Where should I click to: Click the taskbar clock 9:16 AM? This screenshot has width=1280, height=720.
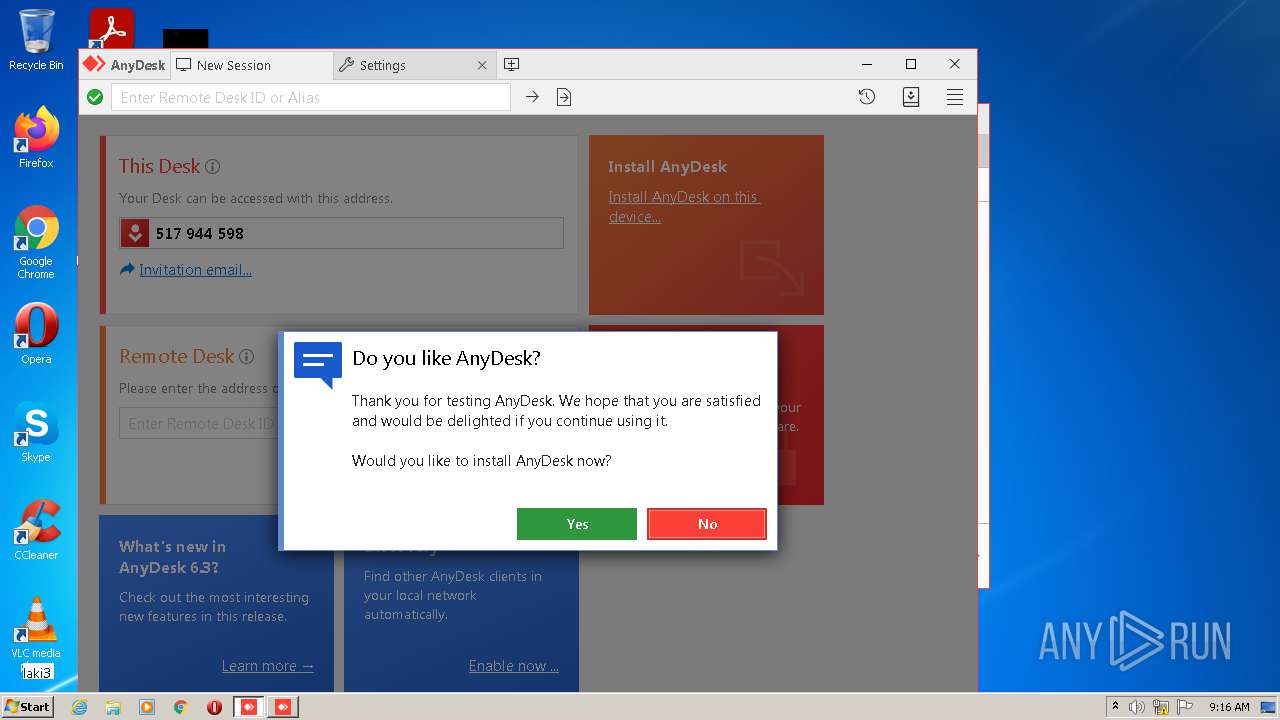click(x=1228, y=707)
